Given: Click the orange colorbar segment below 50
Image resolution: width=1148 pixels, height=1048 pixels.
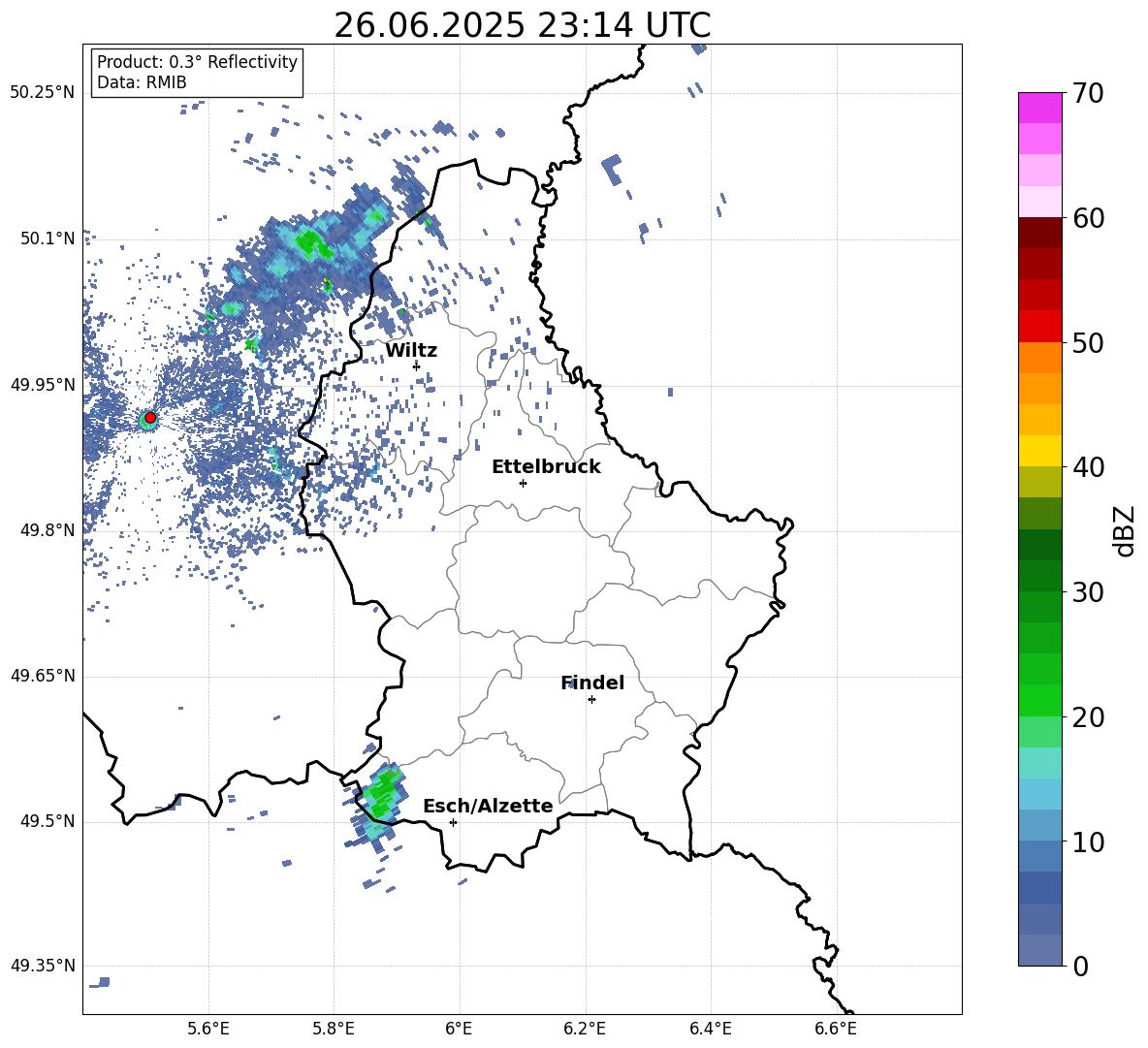Looking at the screenshot, I should [1040, 358].
